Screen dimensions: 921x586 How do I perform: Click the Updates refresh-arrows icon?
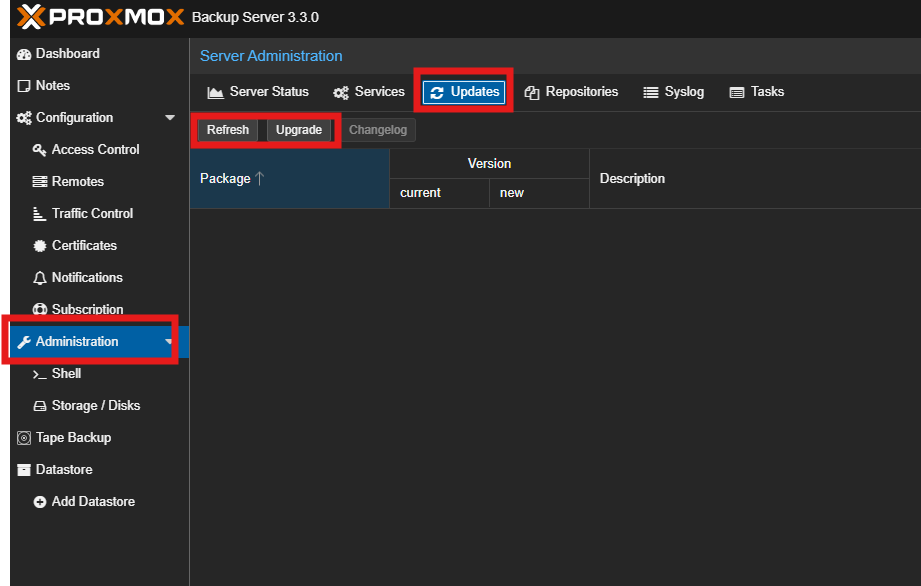(x=437, y=92)
